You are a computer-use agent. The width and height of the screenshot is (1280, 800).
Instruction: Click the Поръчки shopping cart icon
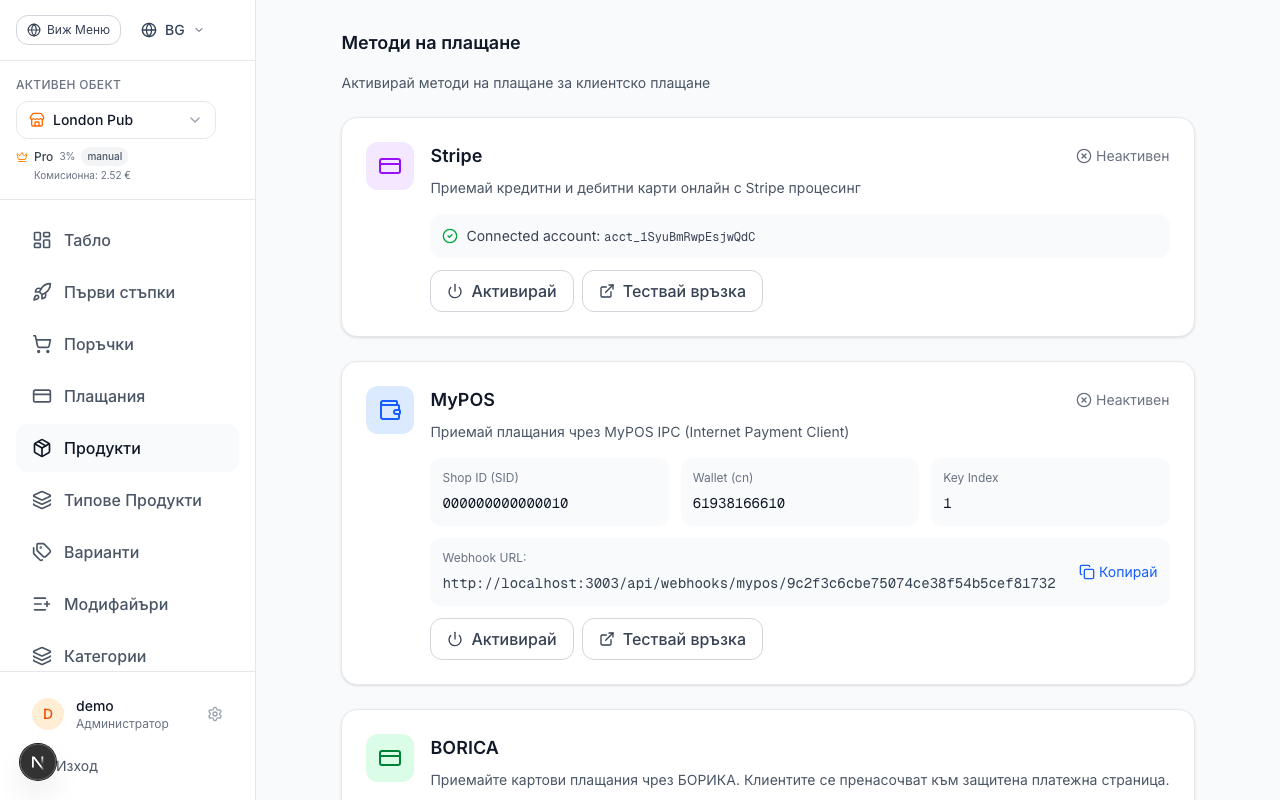(x=41, y=344)
